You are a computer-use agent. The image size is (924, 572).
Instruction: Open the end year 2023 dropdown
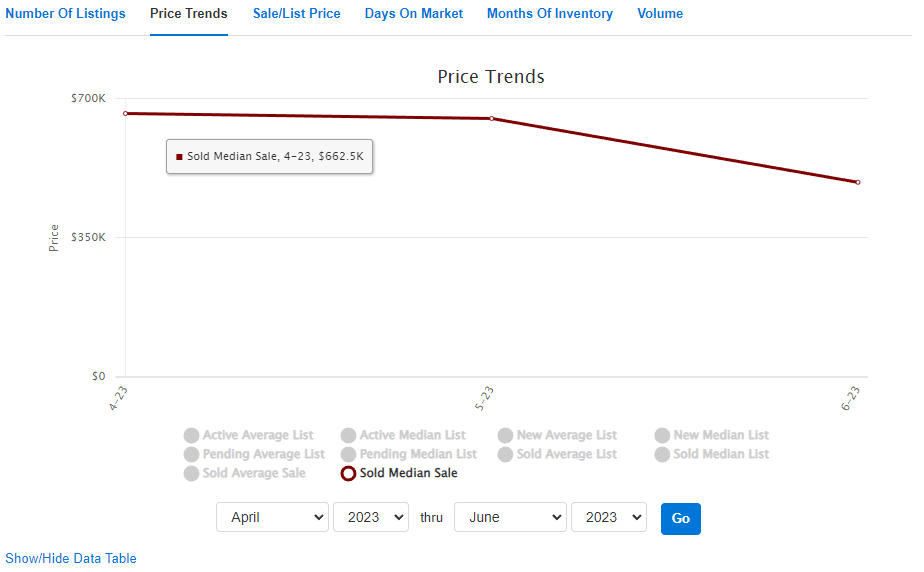(x=609, y=517)
